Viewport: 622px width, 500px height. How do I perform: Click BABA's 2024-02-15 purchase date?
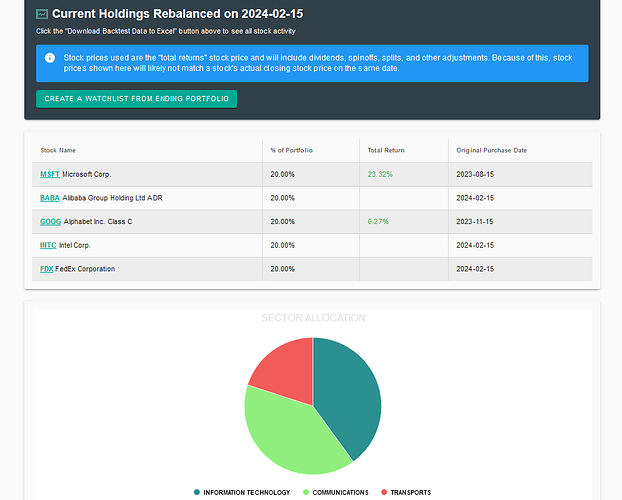pos(475,198)
